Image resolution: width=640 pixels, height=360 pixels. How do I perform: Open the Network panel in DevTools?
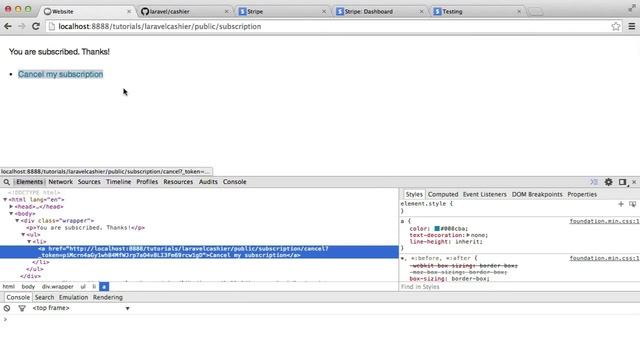[x=60, y=182]
